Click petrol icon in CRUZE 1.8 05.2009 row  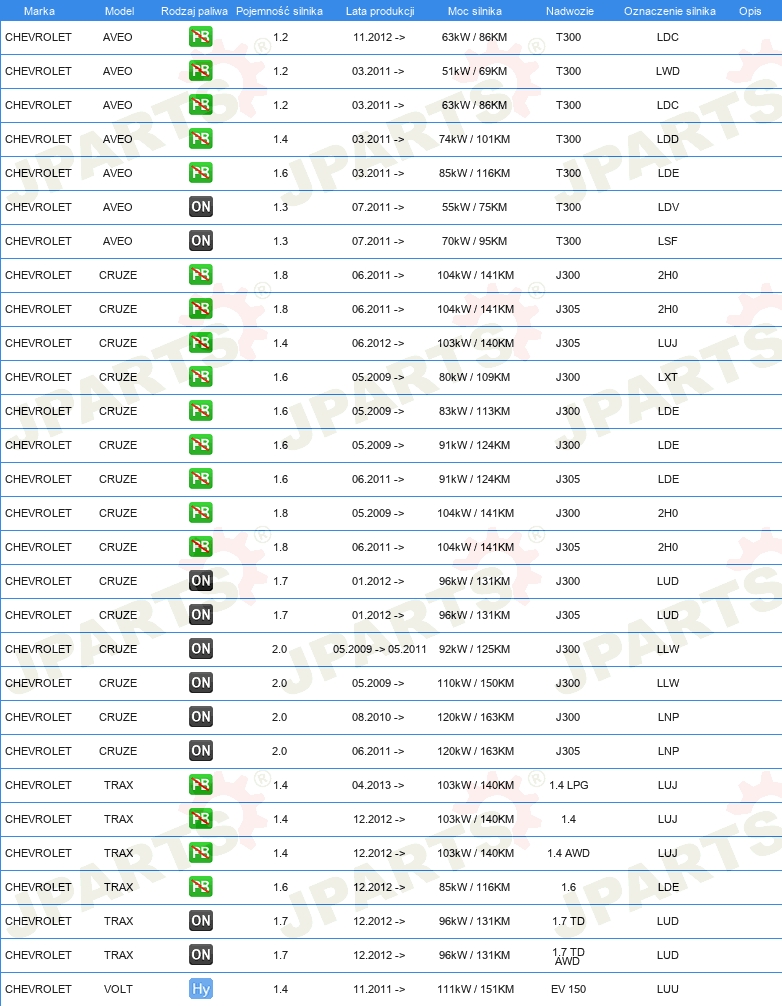201,513
